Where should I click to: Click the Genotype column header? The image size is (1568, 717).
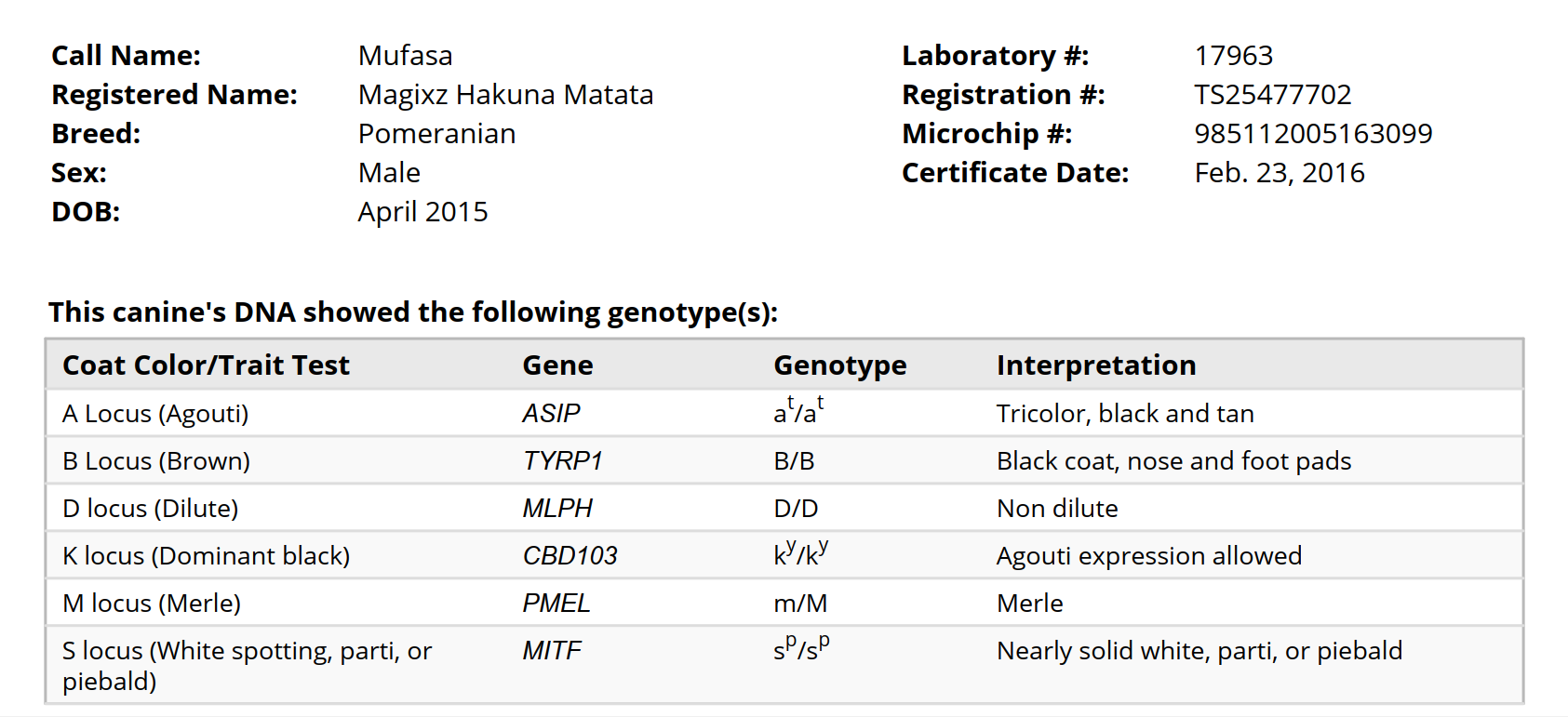click(x=839, y=365)
